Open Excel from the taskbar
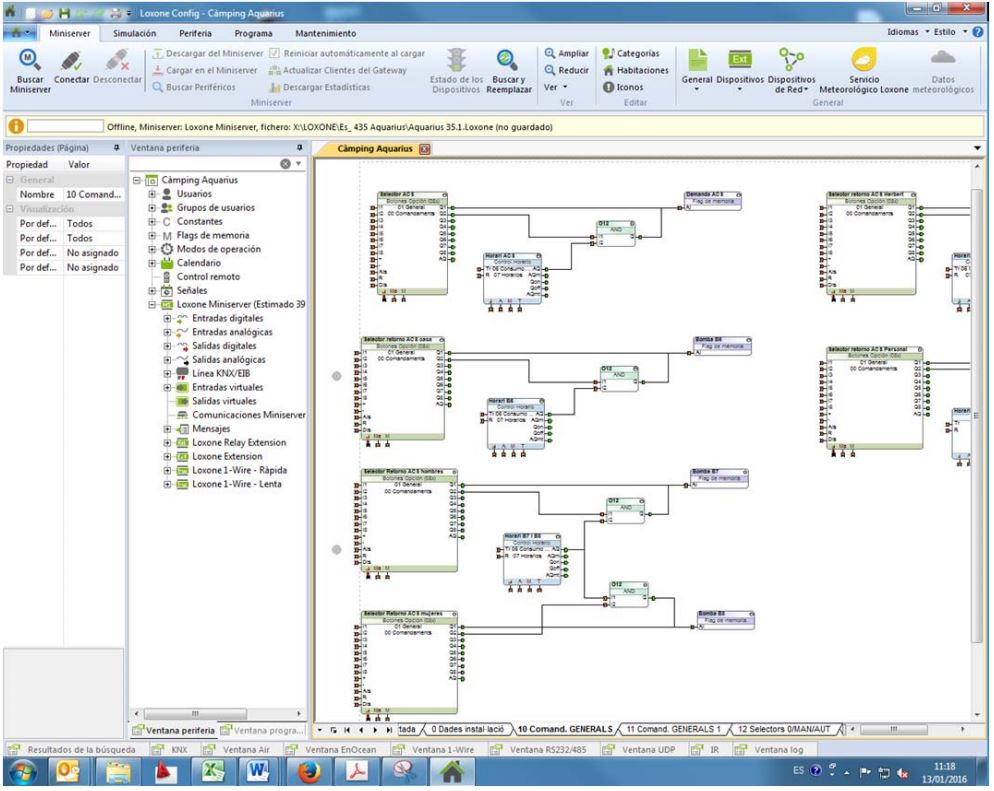994x791 pixels. pyautogui.click(x=212, y=772)
